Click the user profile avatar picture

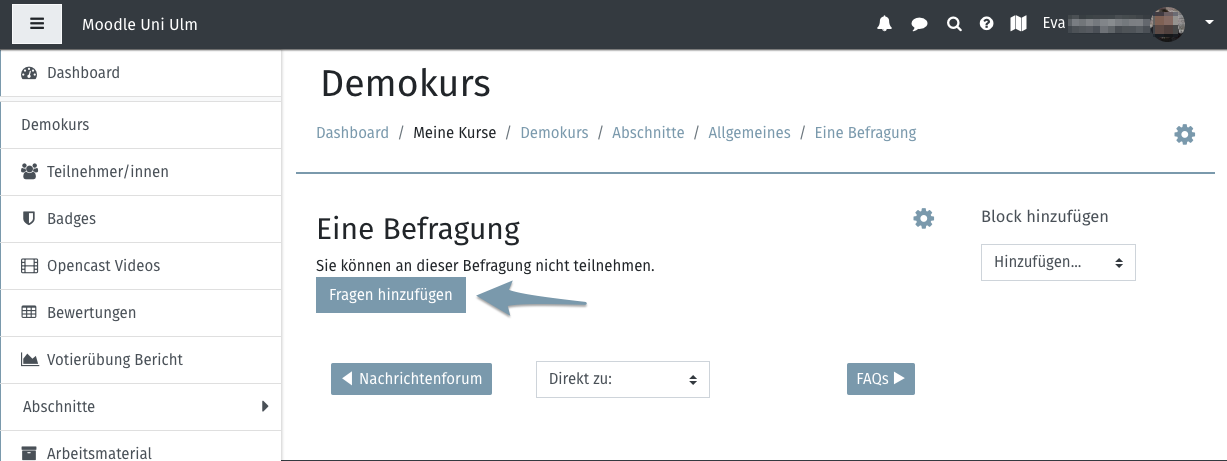pos(1168,24)
